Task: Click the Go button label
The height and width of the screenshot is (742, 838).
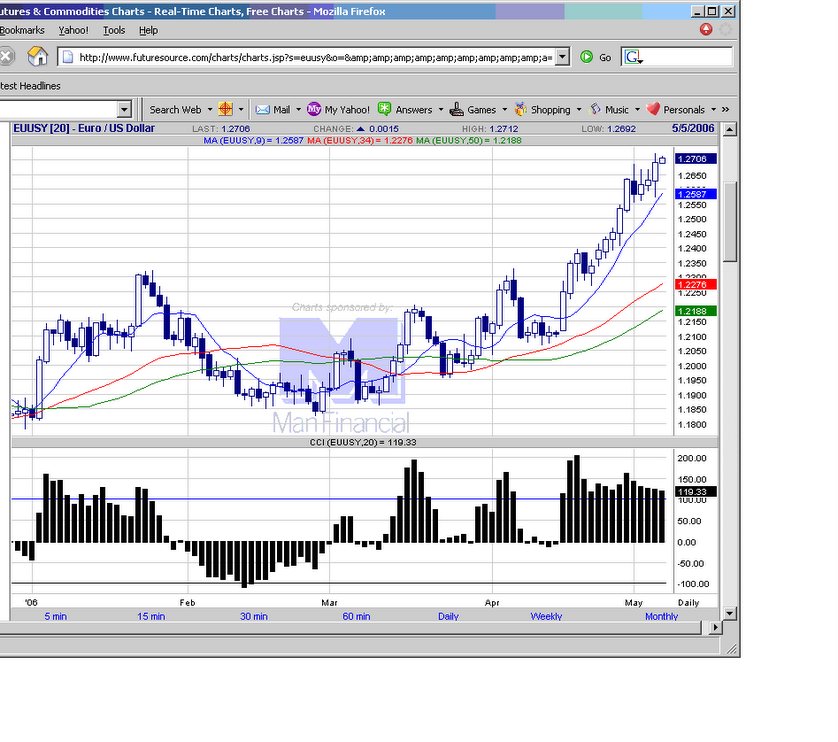Action: (x=605, y=57)
